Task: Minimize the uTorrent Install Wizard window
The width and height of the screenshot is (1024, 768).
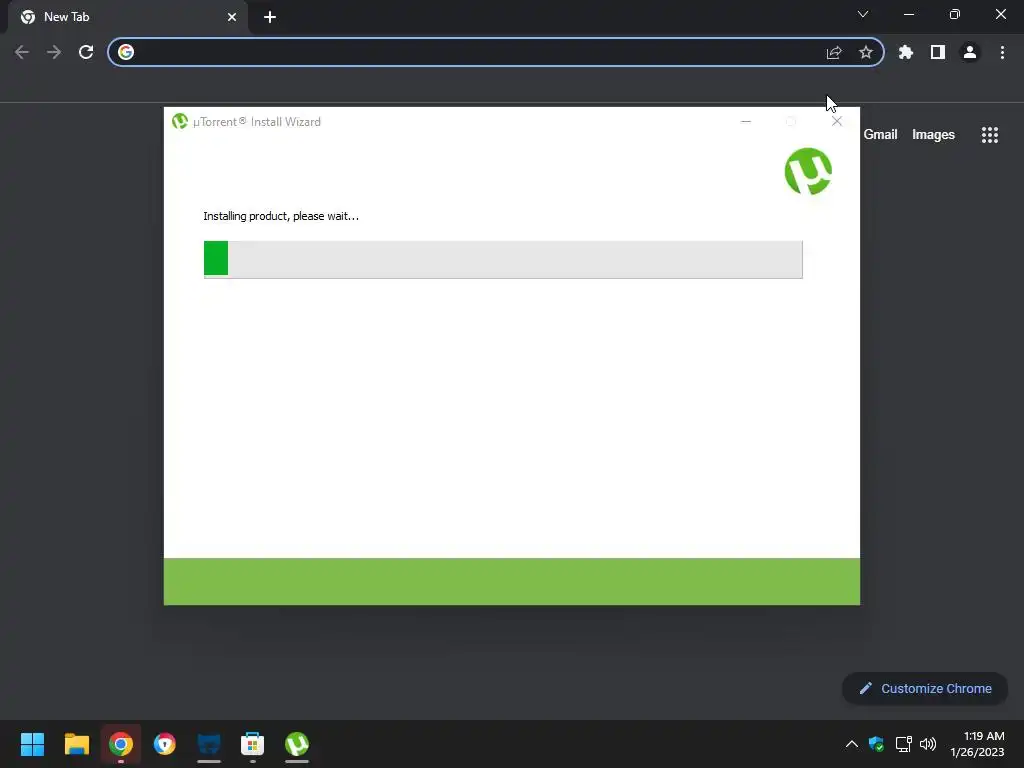Action: click(746, 121)
